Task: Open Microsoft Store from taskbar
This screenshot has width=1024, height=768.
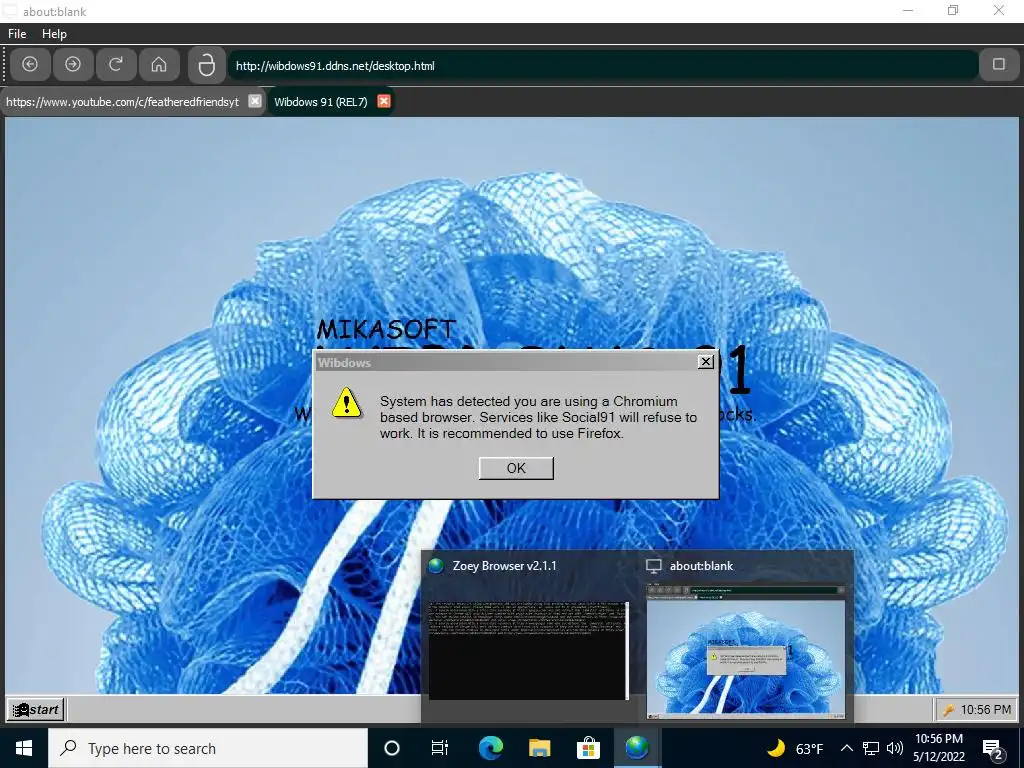Action: (x=588, y=748)
